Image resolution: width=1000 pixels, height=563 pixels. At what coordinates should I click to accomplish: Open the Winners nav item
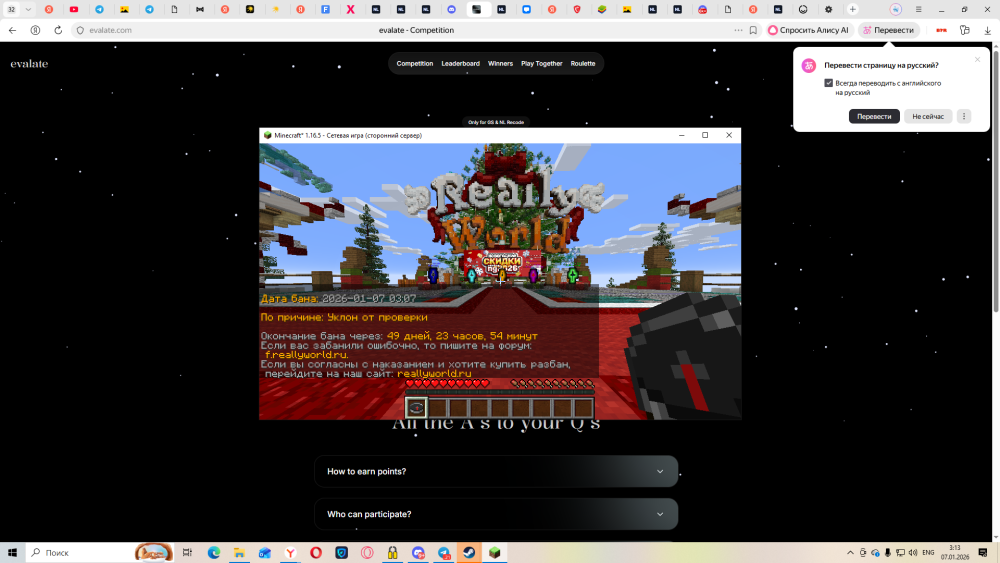[500, 64]
